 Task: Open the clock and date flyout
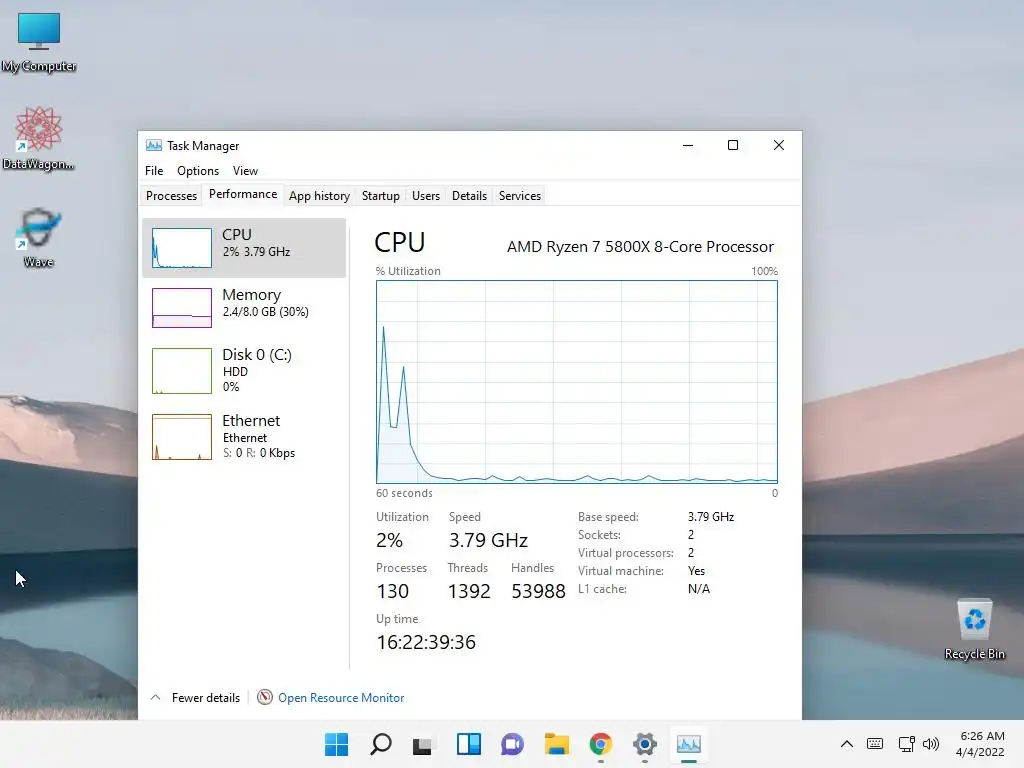coord(981,744)
